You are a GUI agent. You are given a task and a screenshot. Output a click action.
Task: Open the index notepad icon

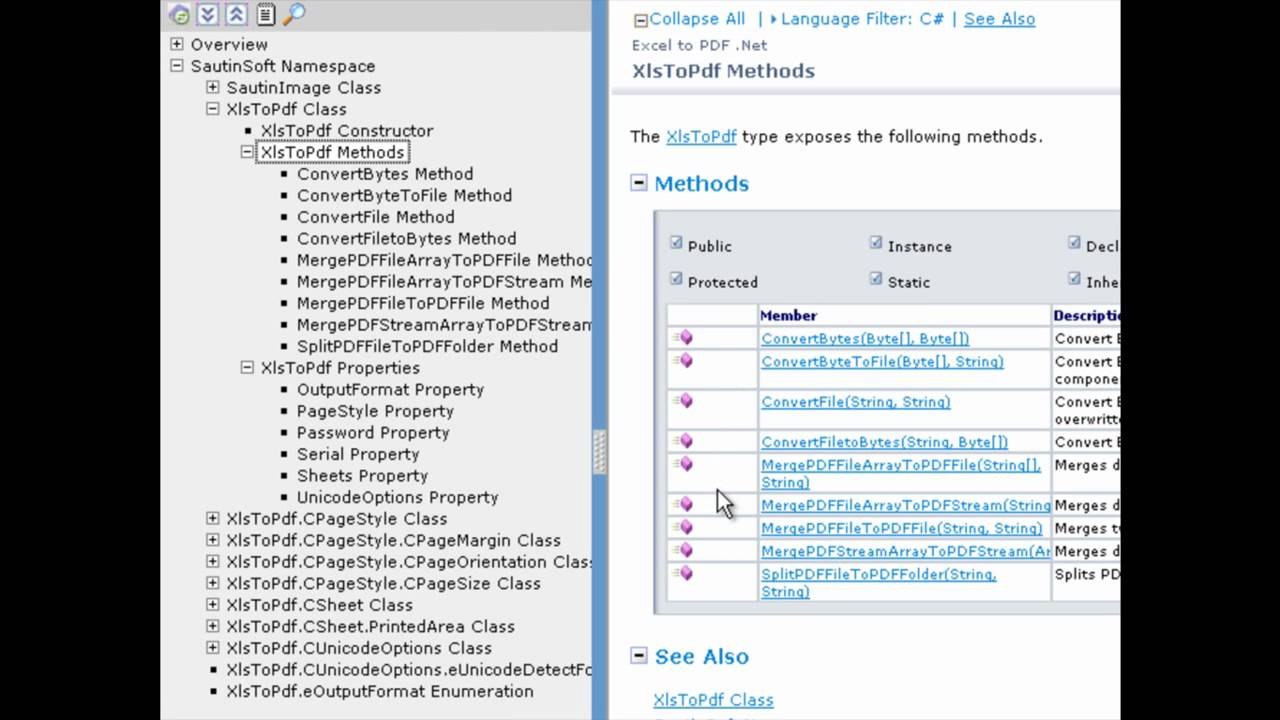tap(265, 14)
